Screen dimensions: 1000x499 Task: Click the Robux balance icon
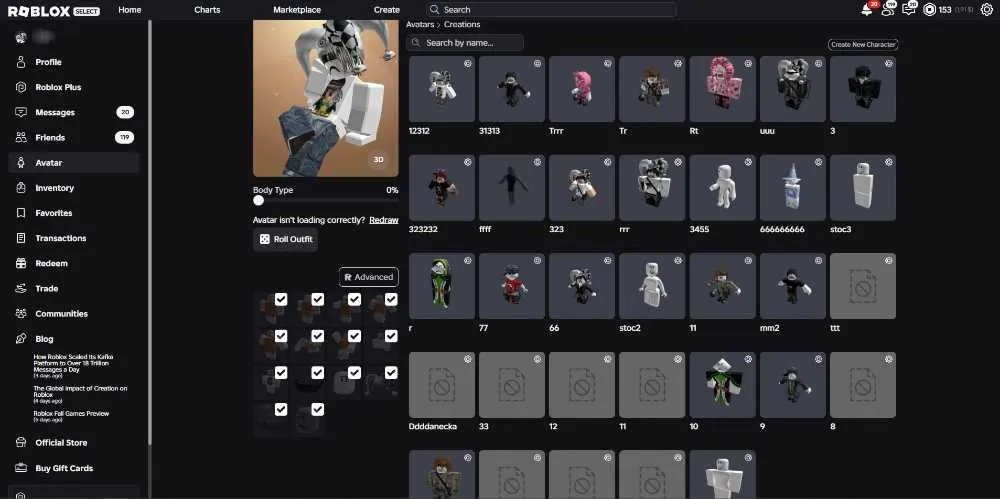pyautogui.click(x=930, y=10)
